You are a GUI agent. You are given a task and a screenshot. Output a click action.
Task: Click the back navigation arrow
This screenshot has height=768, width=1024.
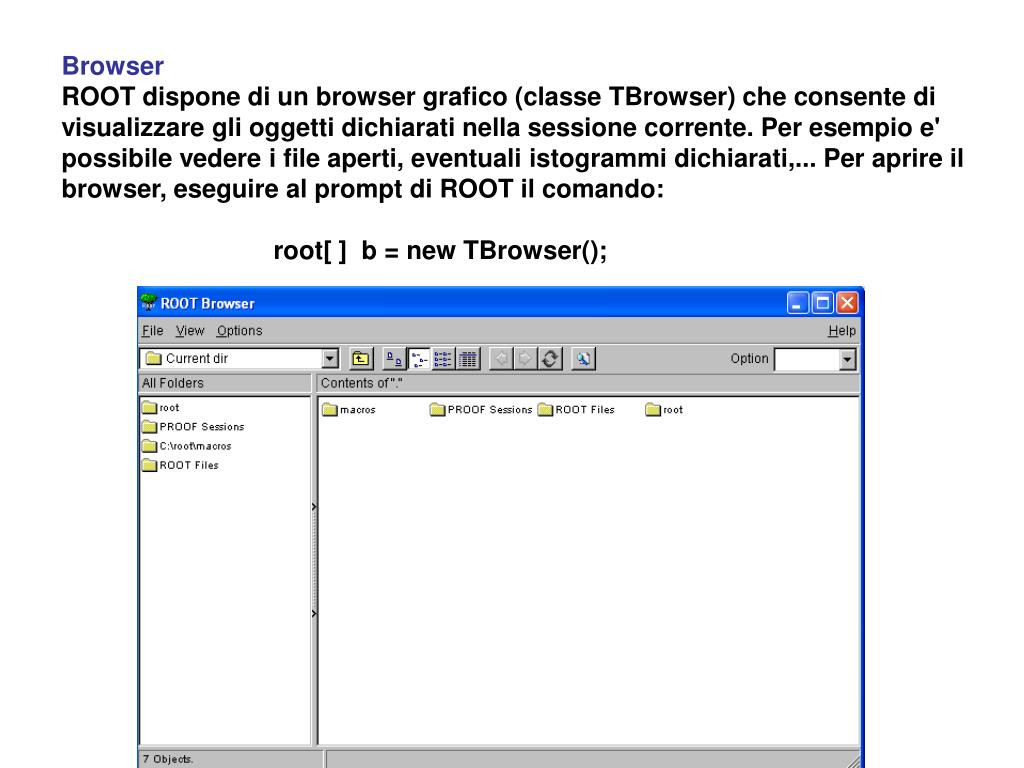tap(501, 359)
